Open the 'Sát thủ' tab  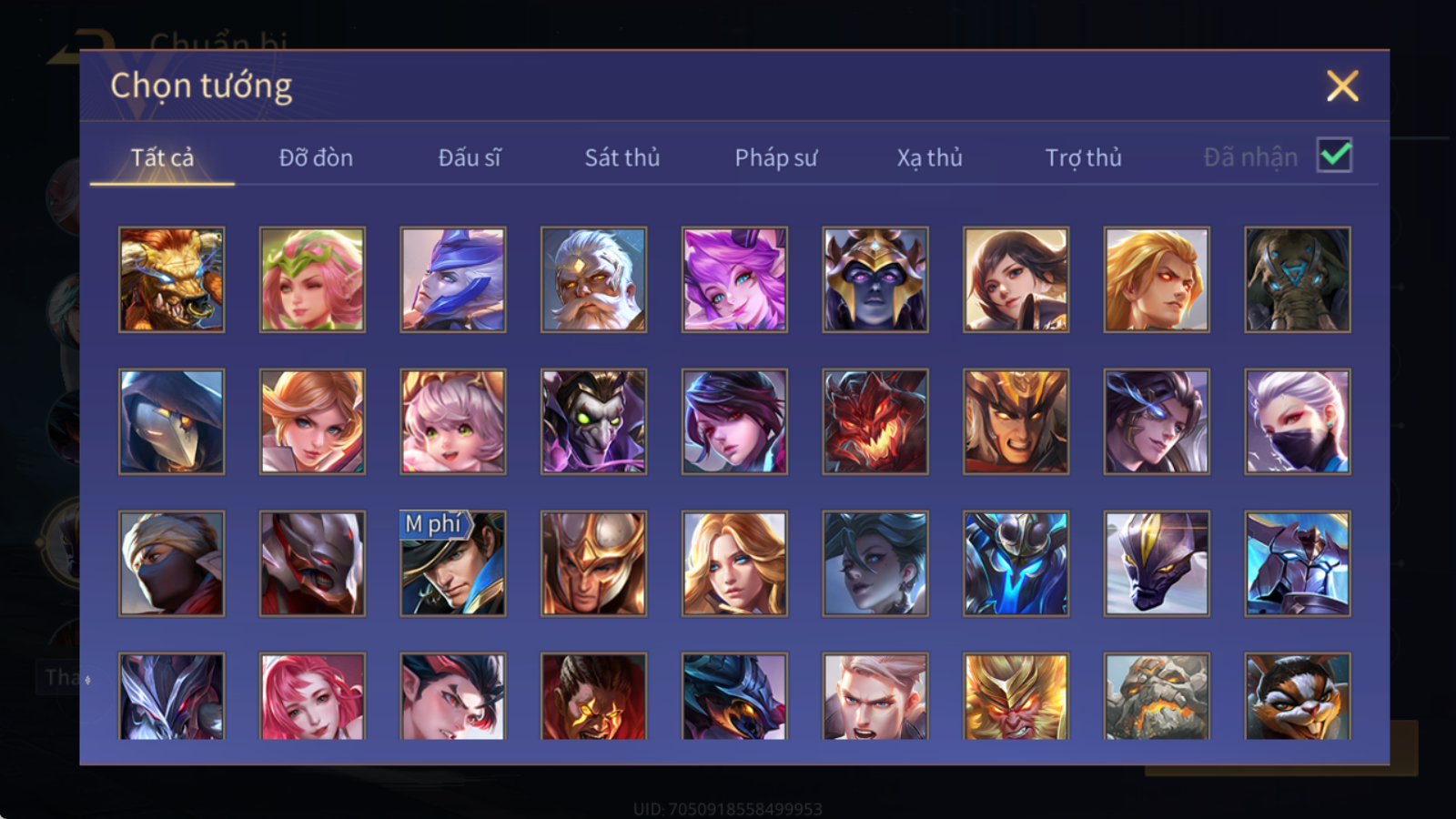click(x=622, y=157)
